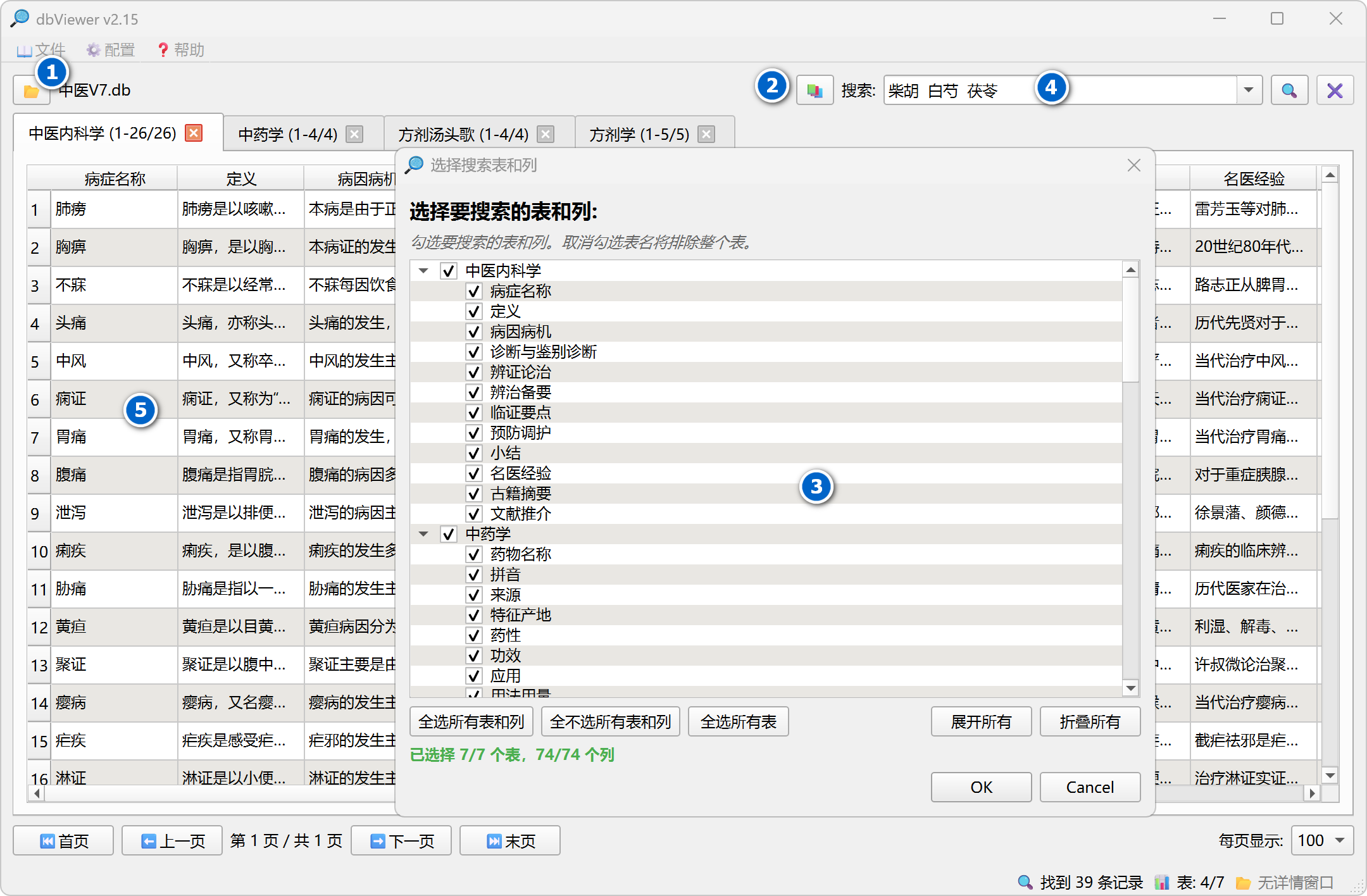Uncheck the 病症名称 column checkbox
1367x896 pixels.
(x=474, y=291)
